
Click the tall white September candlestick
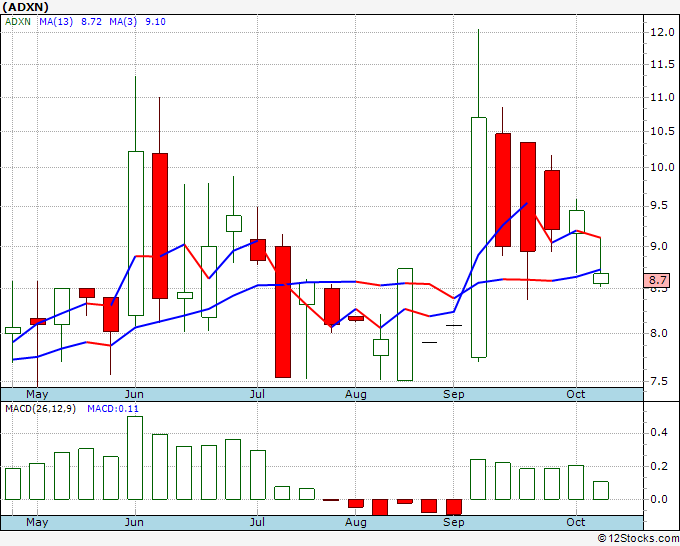click(x=479, y=237)
